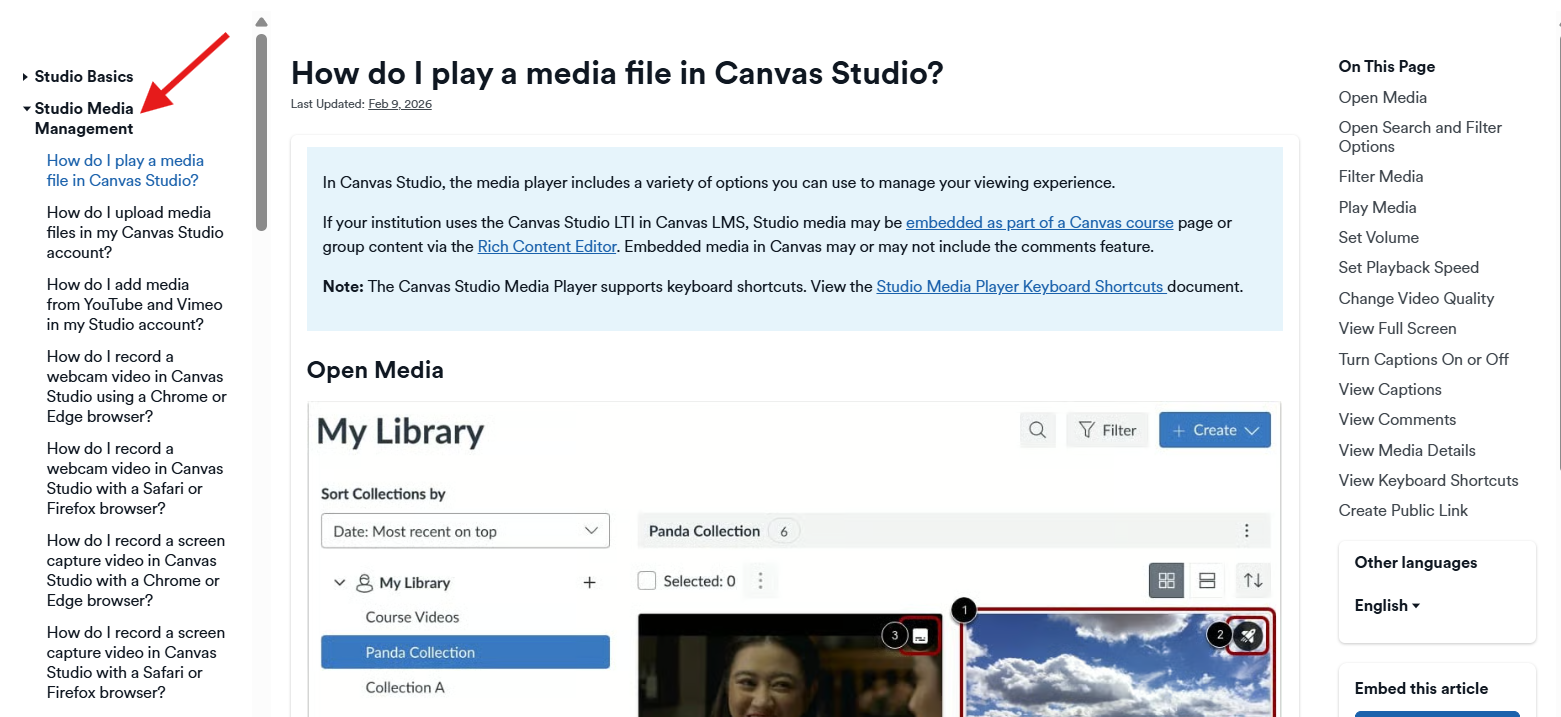Open screen capture Safari or Firefox article link
1561x717 pixels.
136,662
